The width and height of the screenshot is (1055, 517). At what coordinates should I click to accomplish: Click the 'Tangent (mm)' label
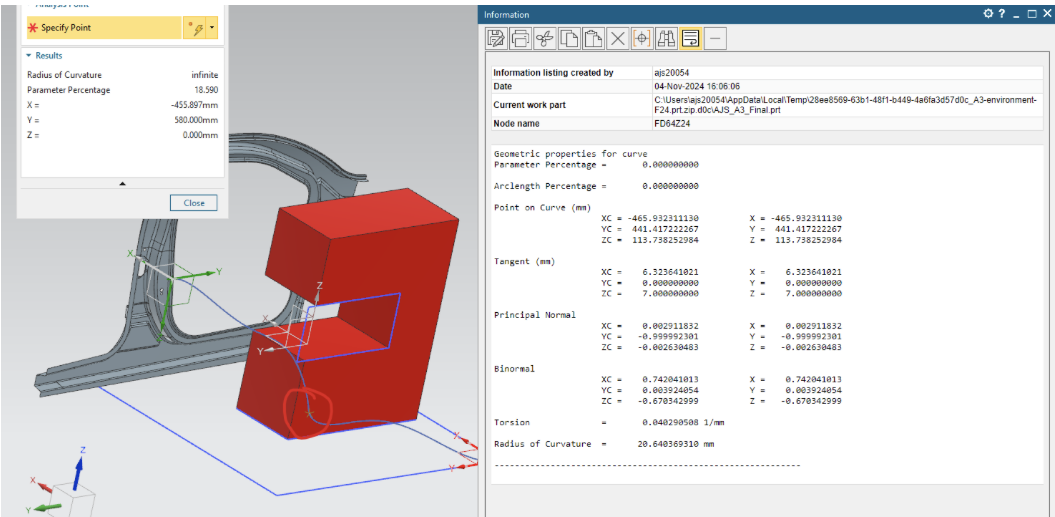point(525,261)
